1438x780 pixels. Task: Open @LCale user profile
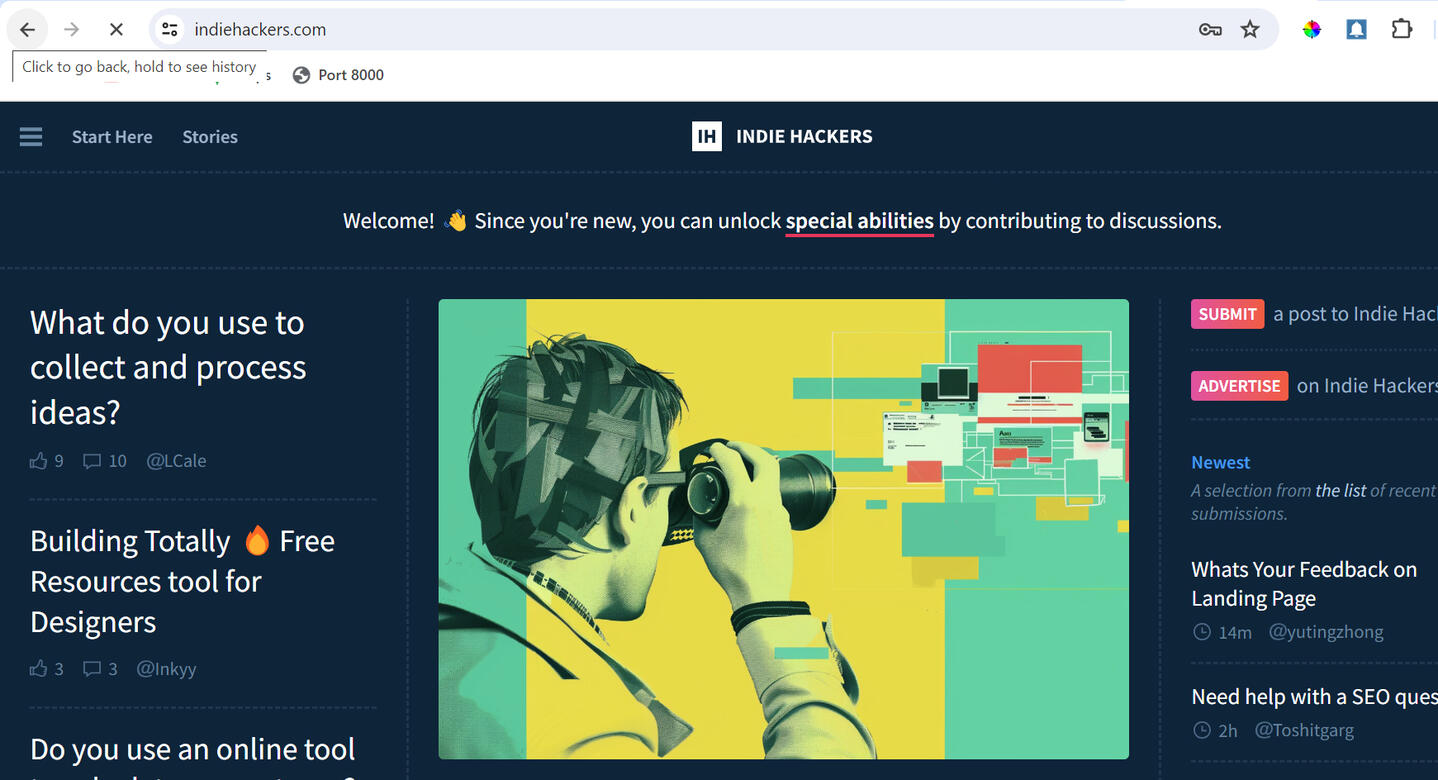176,461
